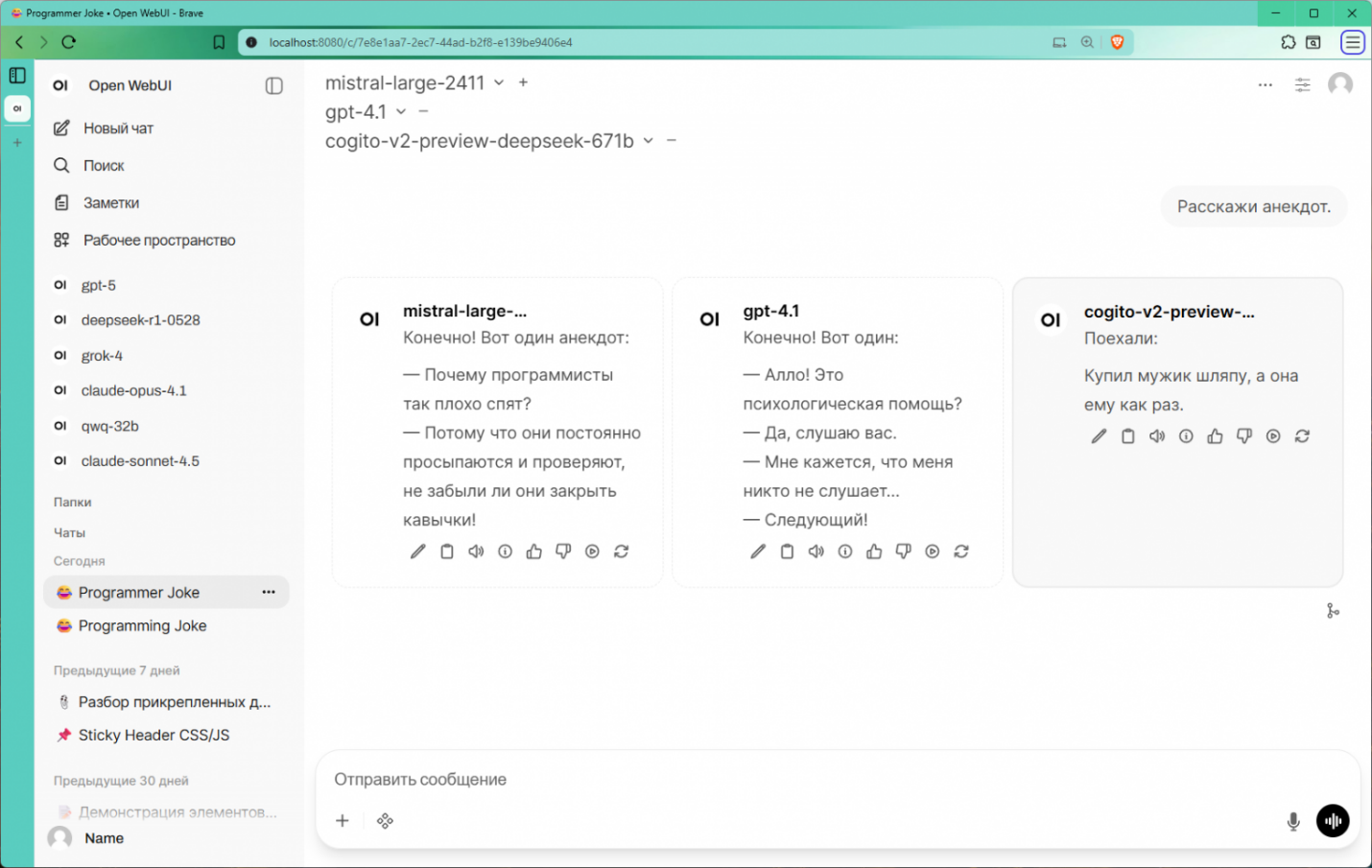Click the microphone dictation icon

(x=1292, y=821)
